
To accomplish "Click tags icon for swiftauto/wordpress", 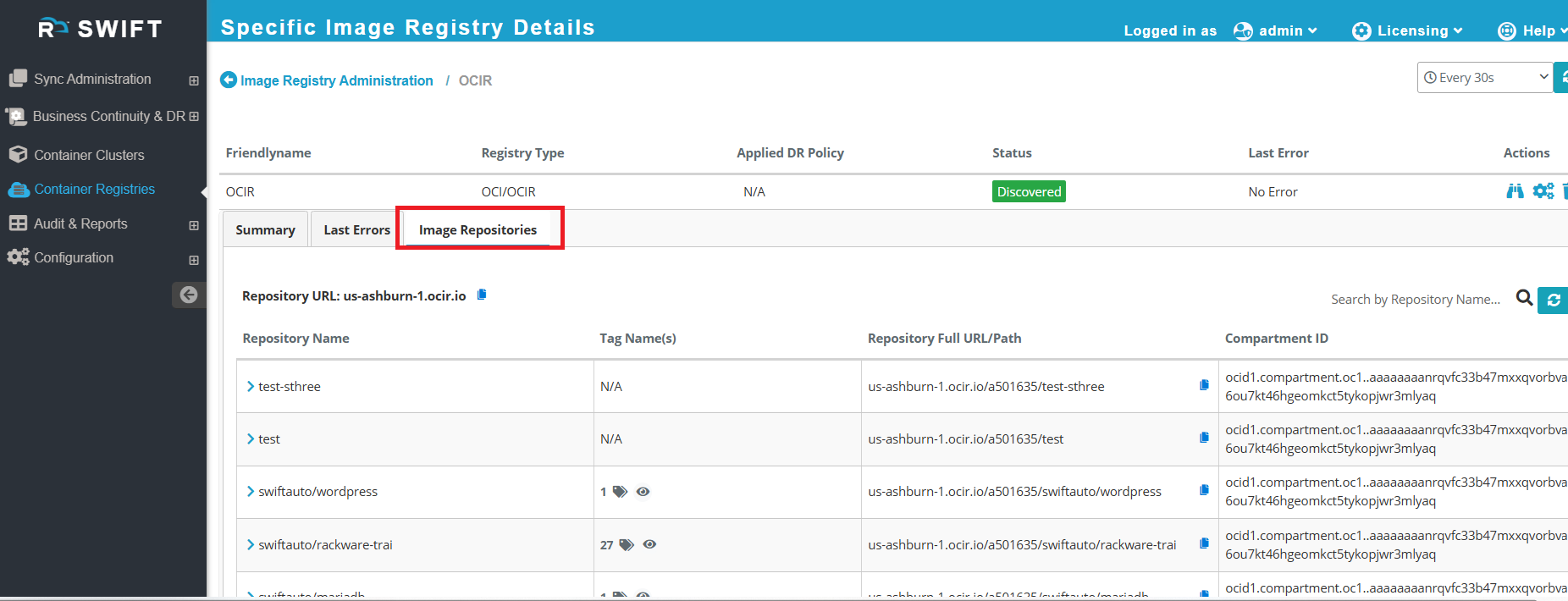I will (x=620, y=491).
